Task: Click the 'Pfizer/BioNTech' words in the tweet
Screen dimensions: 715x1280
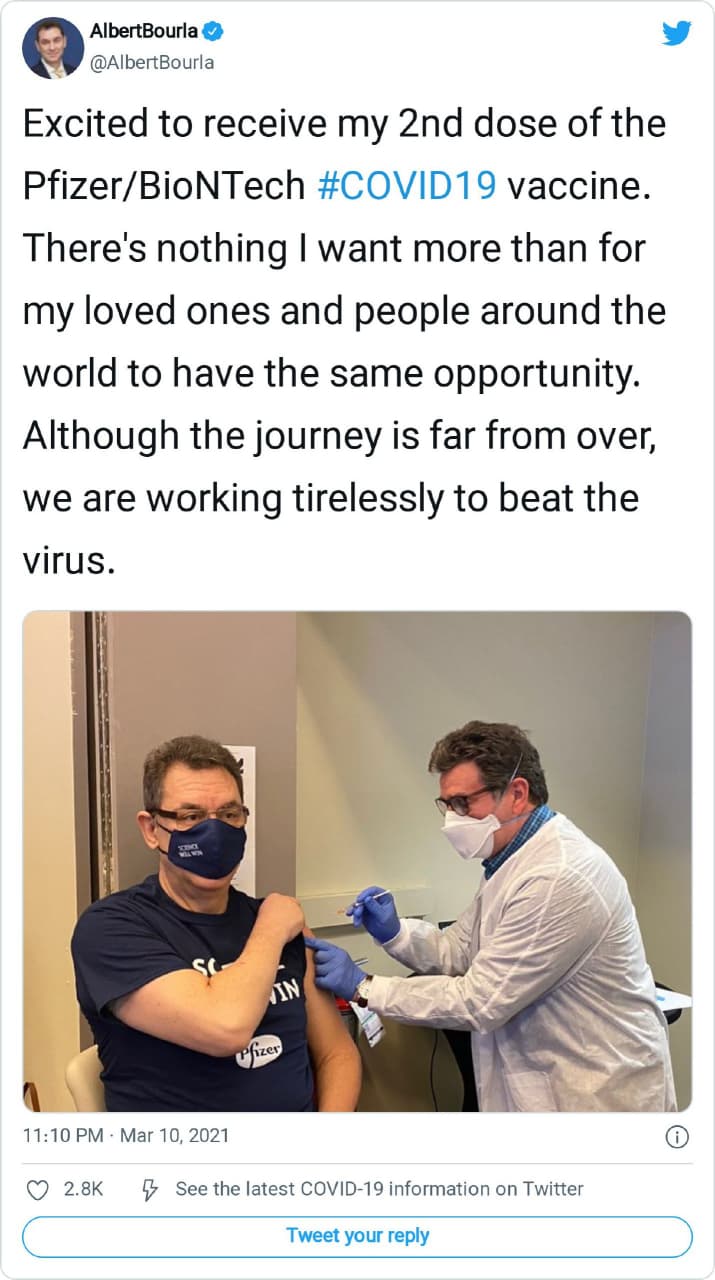Action: [163, 187]
